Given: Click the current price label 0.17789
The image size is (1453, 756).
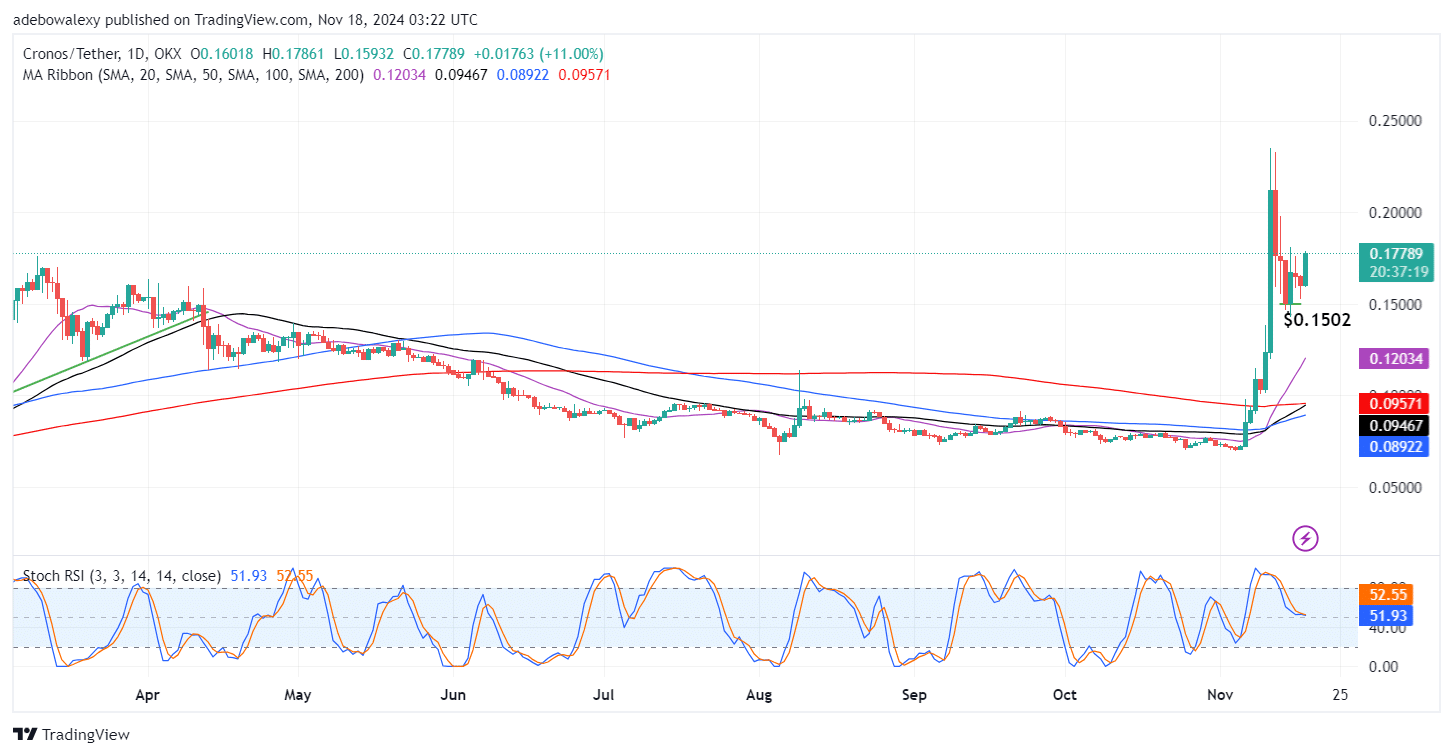Looking at the screenshot, I should 1397,252.
